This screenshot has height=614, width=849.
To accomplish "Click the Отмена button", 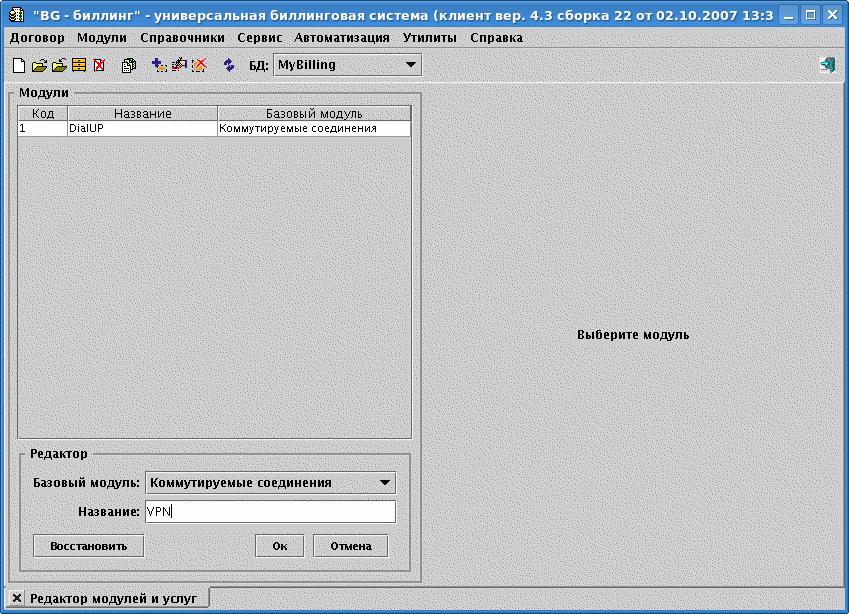I will (x=350, y=546).
